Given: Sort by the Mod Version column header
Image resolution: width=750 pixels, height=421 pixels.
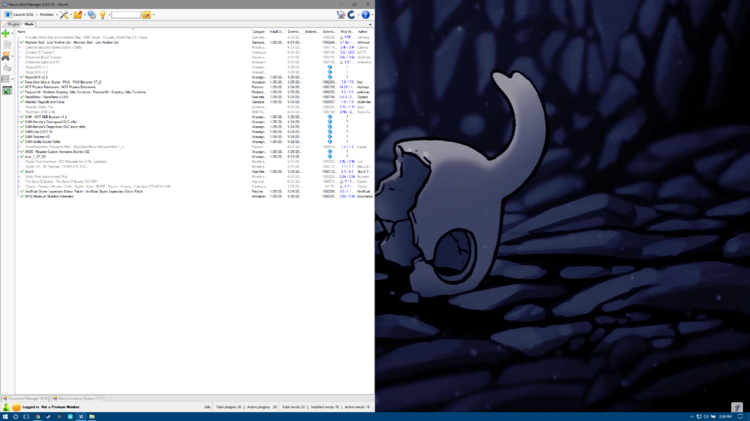Looking at the screenshot, I should [x=347, y=32].
